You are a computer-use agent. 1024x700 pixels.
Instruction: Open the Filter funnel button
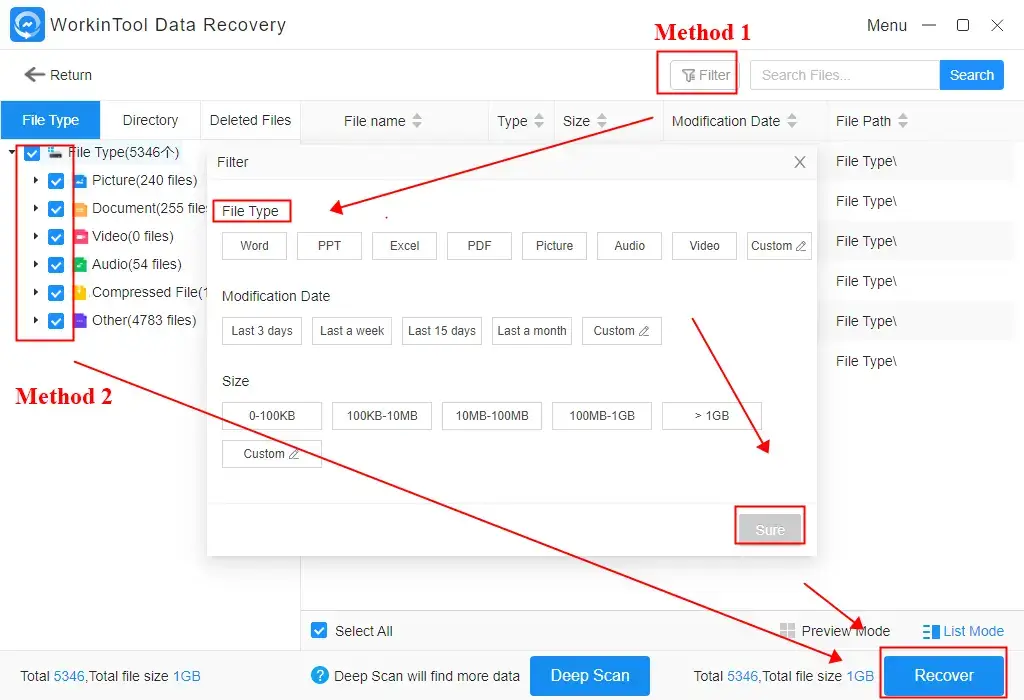(x=703, y=75)
